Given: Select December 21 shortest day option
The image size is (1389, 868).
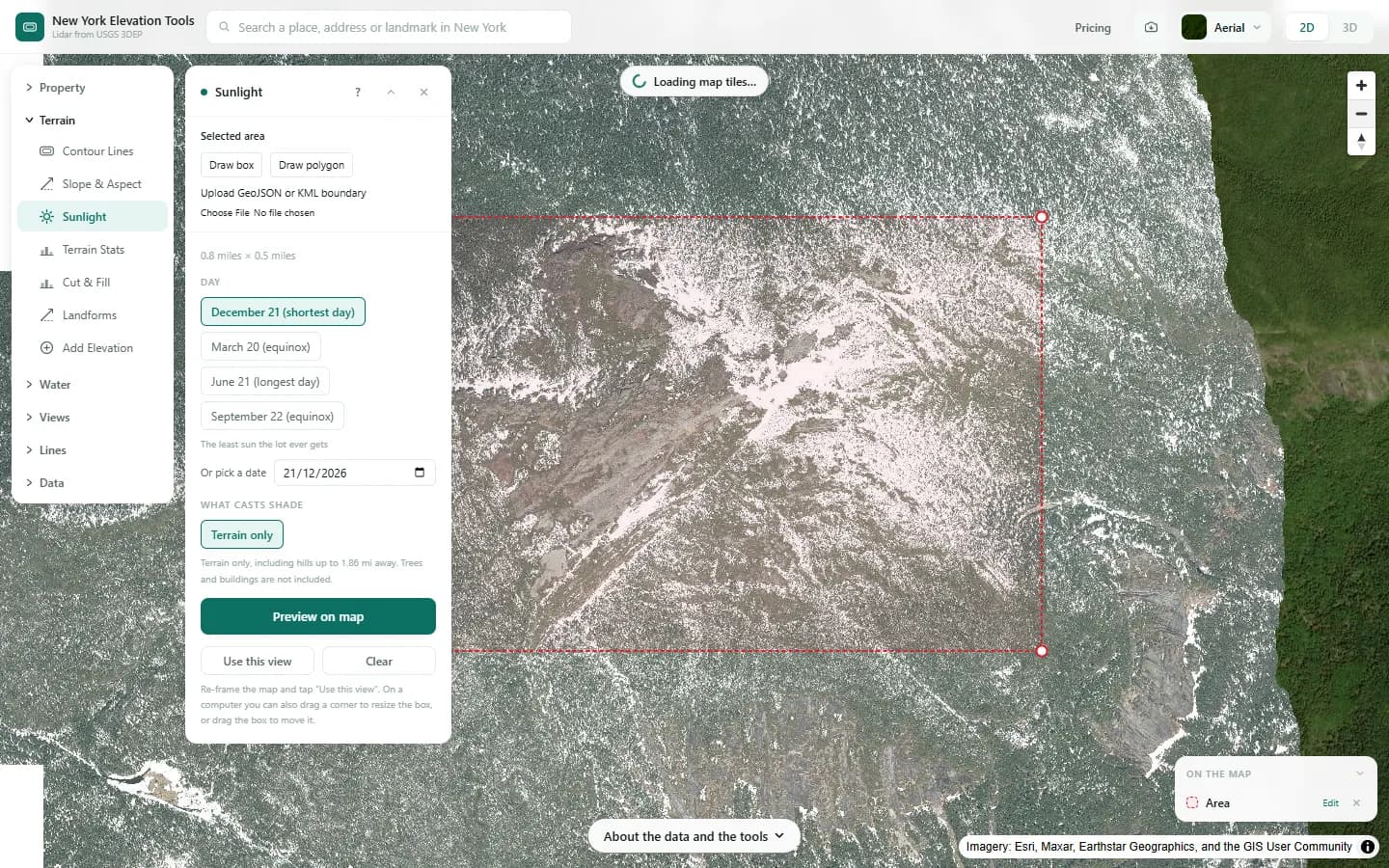Looking at the screenshot, I should [283, 312].
